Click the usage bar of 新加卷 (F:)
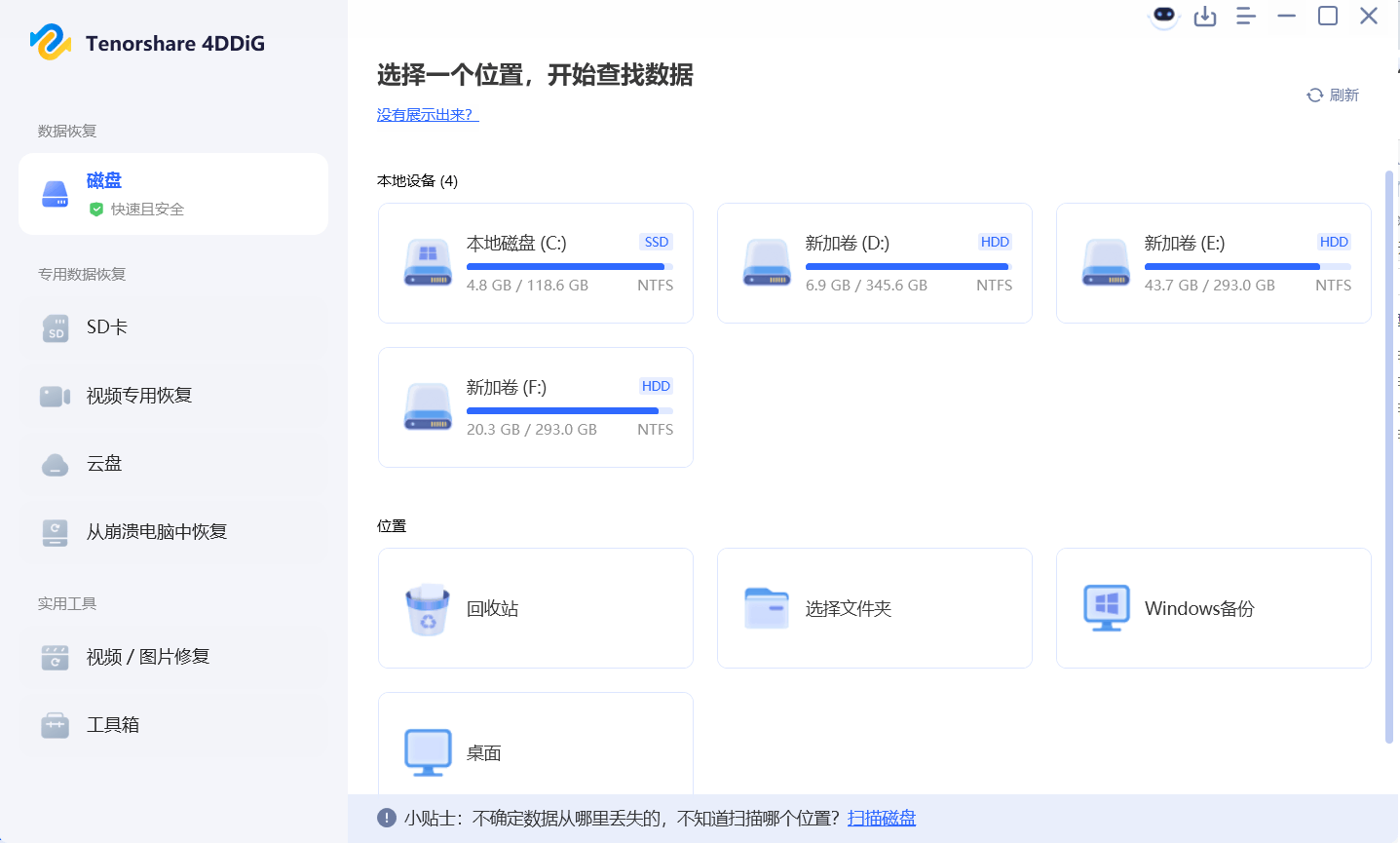This screenshot has width=1400, height=843. [570, 410]
